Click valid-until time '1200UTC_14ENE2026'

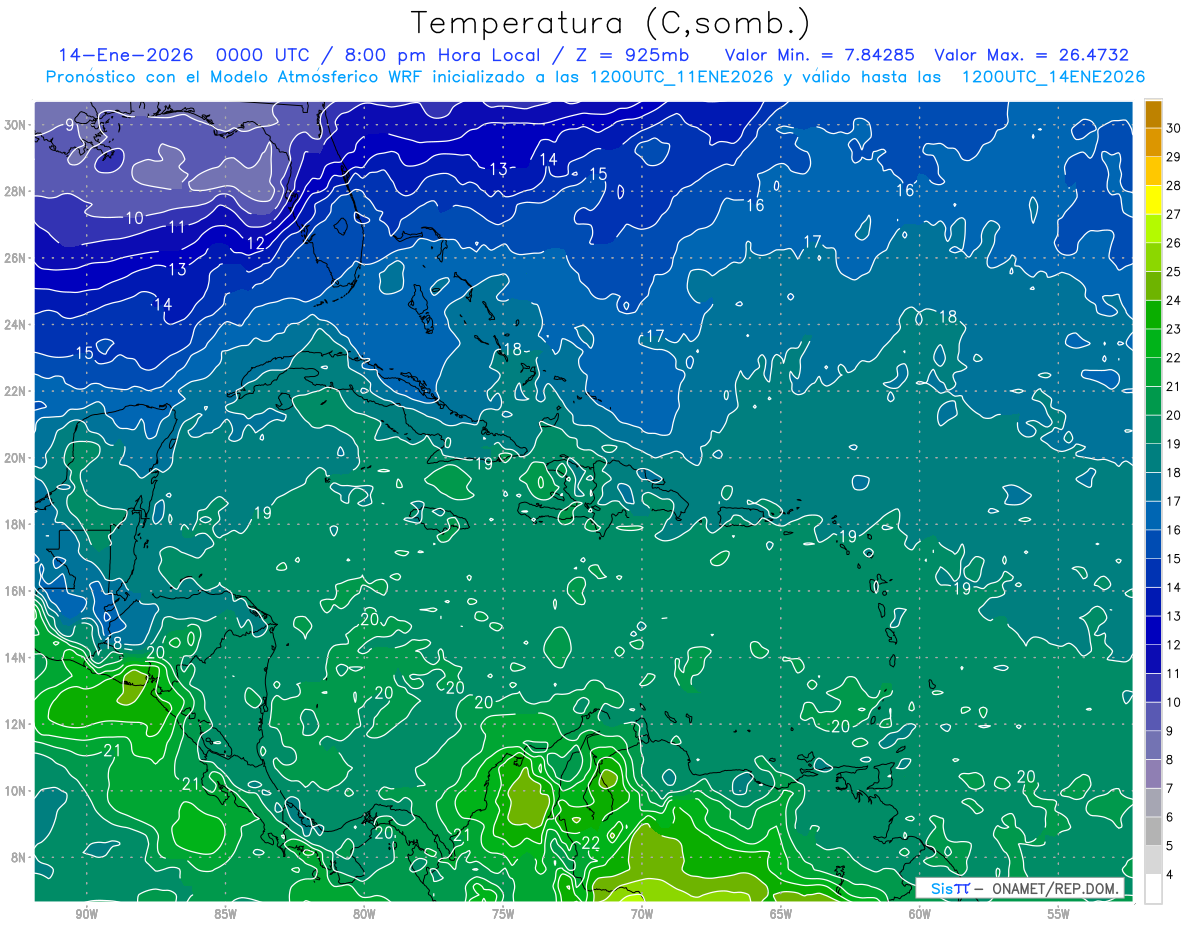[x=1053, y=77]
